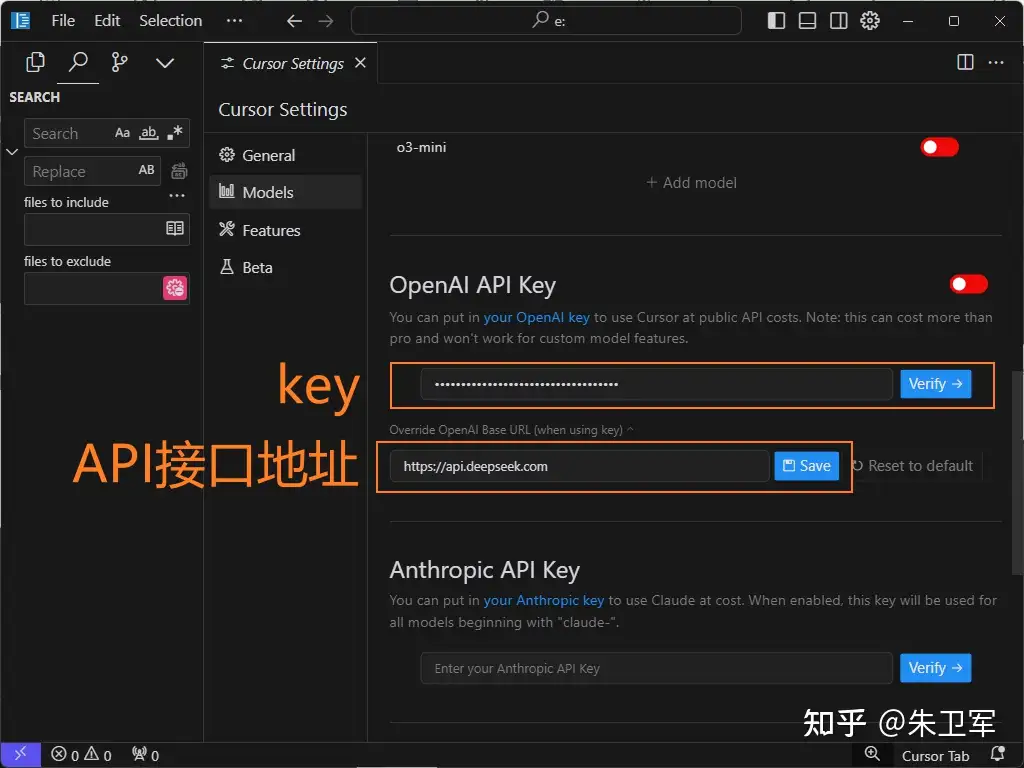Click the base URL input field
Screen dimensions: 1024x768
coord(579,466)
